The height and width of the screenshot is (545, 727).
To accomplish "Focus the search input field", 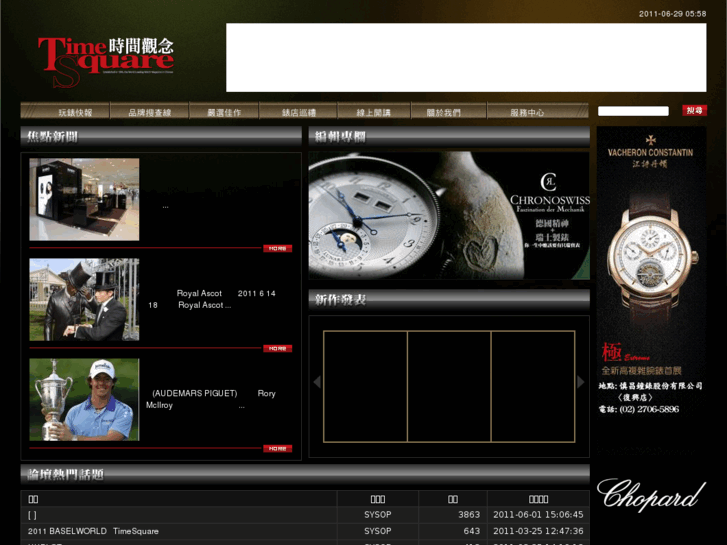I will coord(633,111).
